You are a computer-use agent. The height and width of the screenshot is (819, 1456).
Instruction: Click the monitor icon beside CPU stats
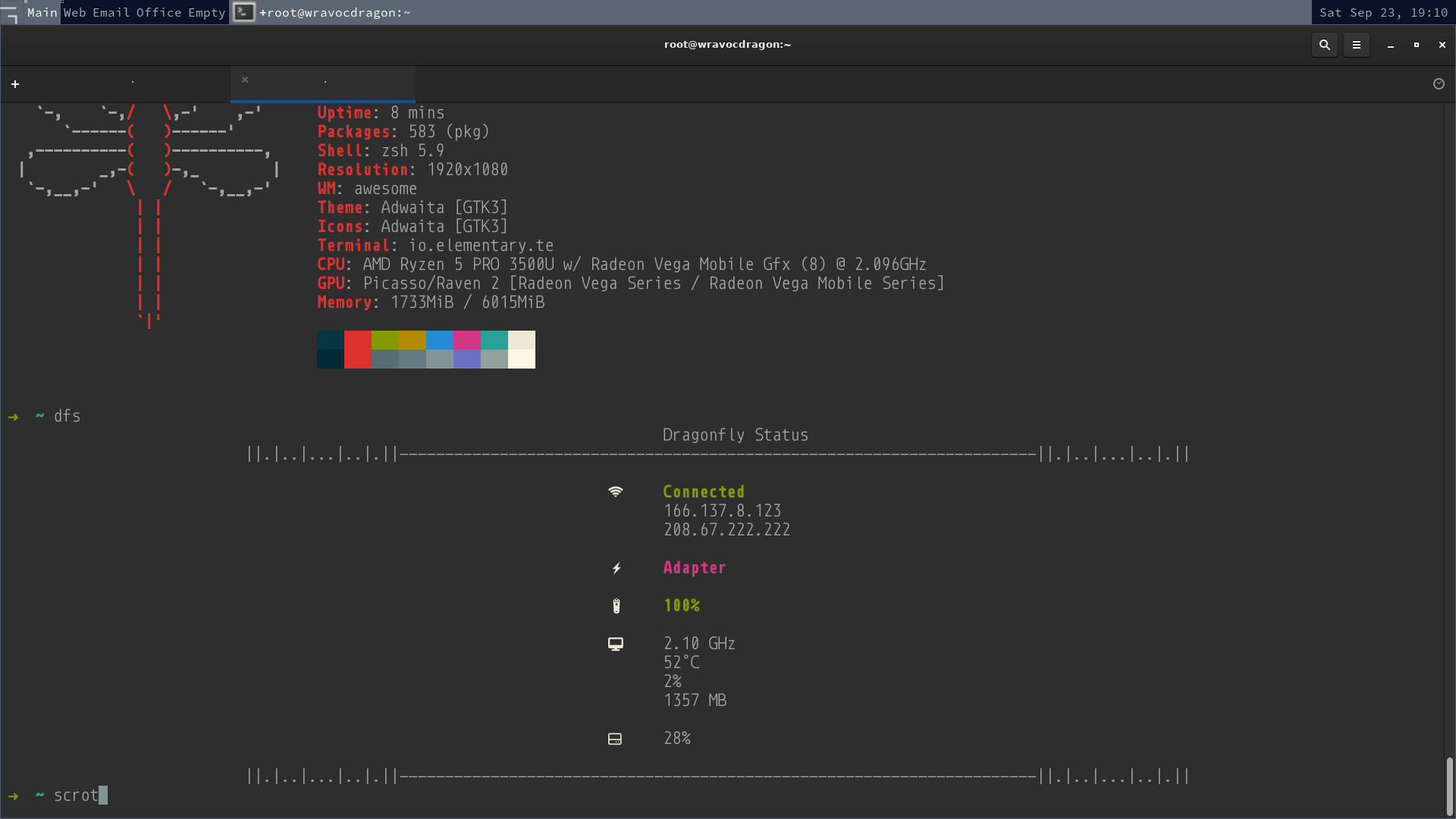coord(615,644)
